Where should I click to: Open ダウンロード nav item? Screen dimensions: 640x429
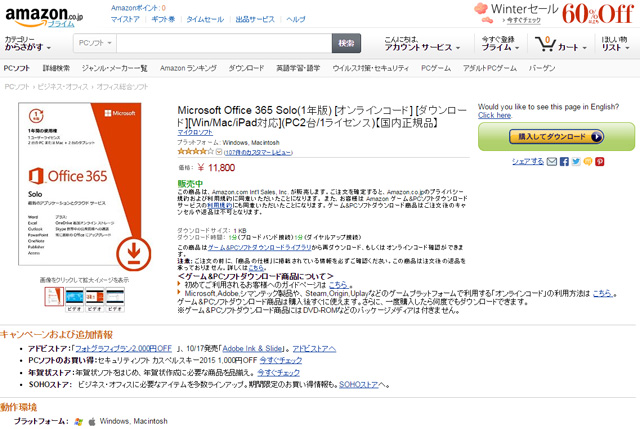tap(246, 68)
